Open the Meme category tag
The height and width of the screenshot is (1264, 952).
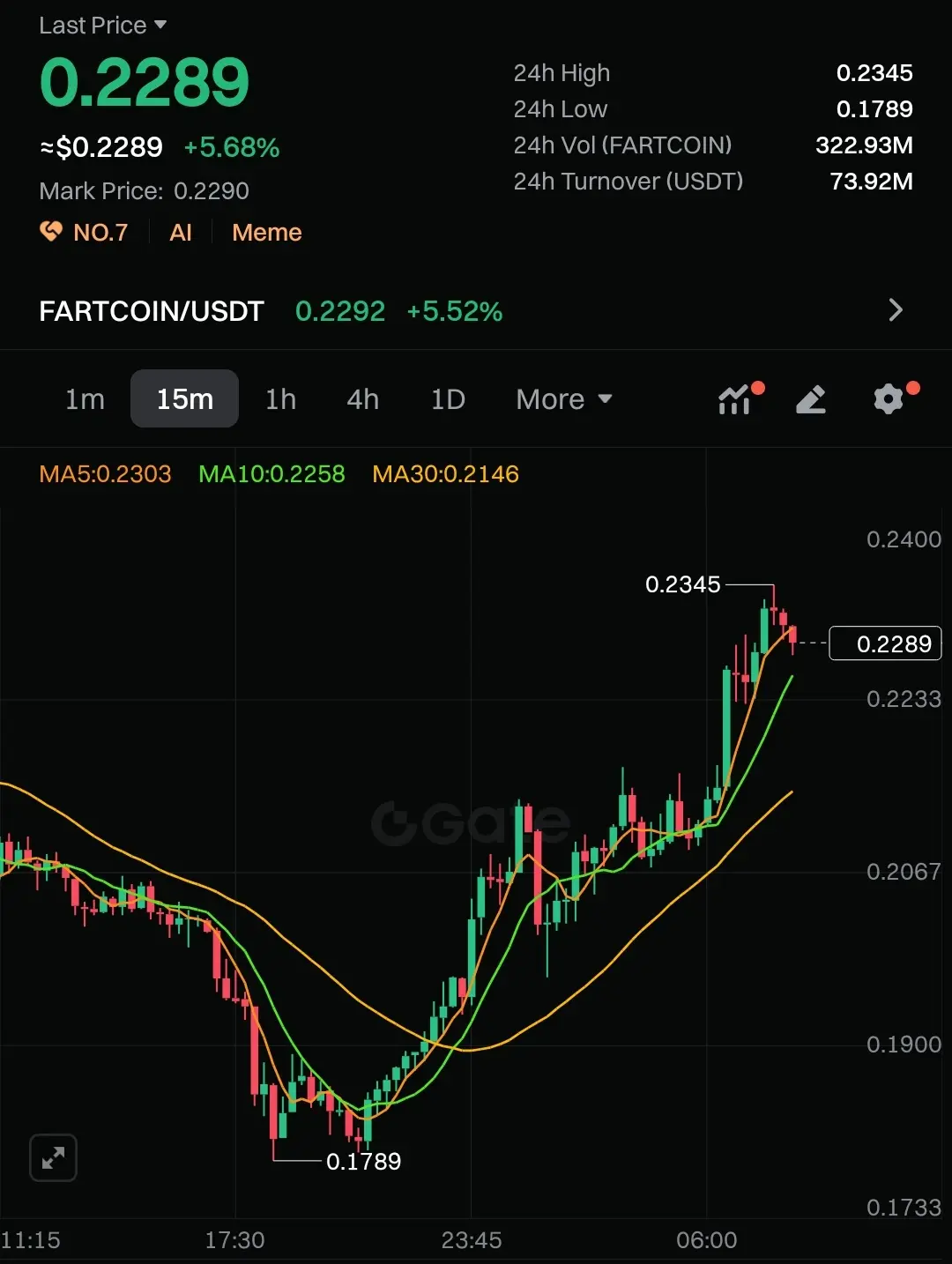point(267,233)
